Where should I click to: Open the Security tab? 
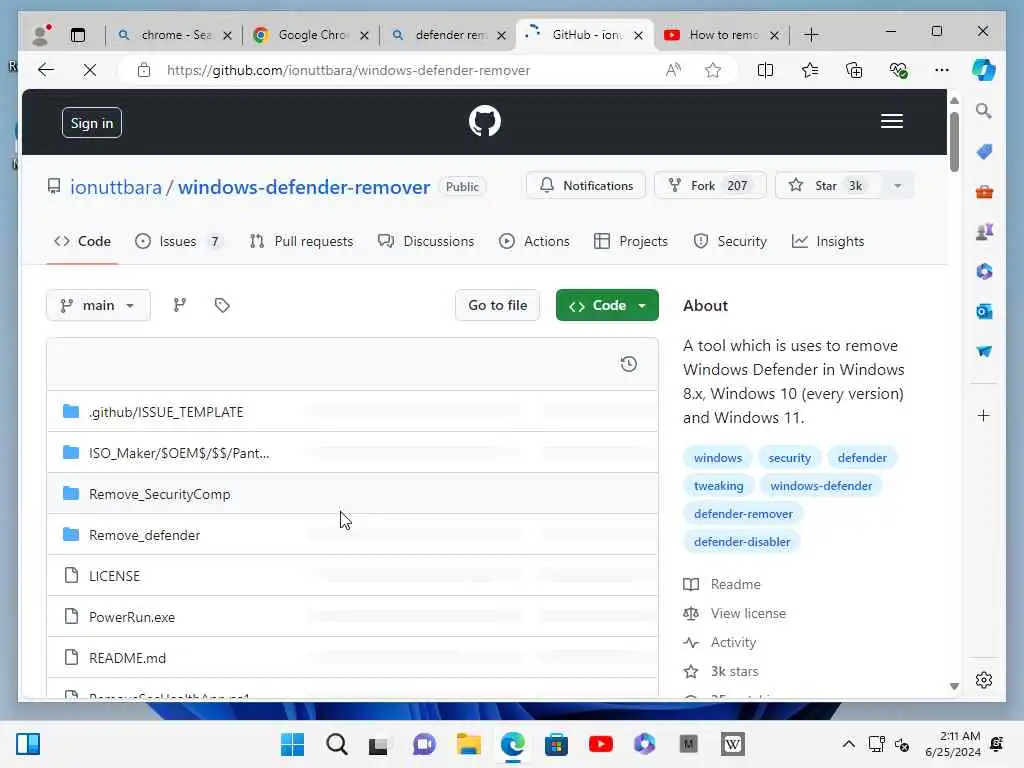pyautogui.click(x=729, y=242)
